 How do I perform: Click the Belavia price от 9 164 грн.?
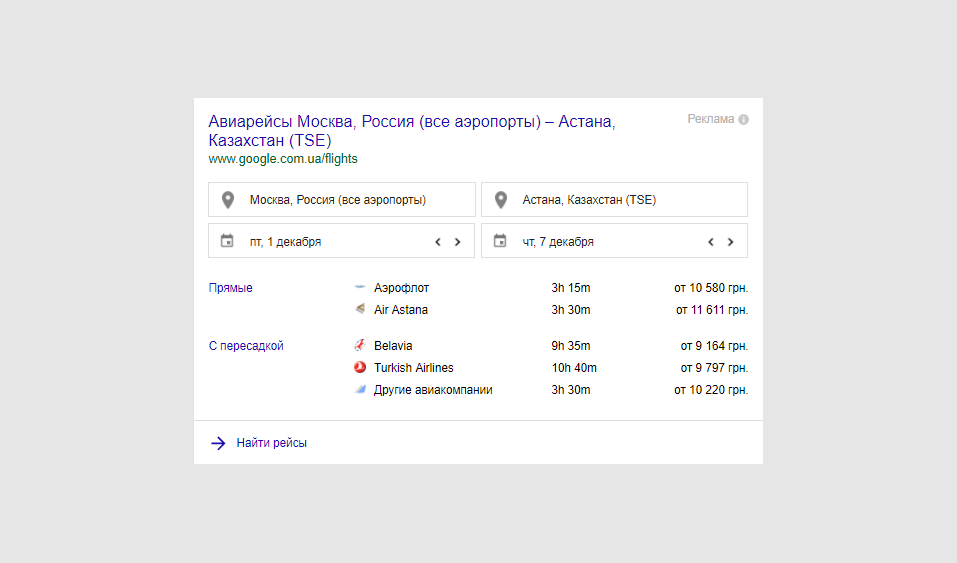coord(714,346)
